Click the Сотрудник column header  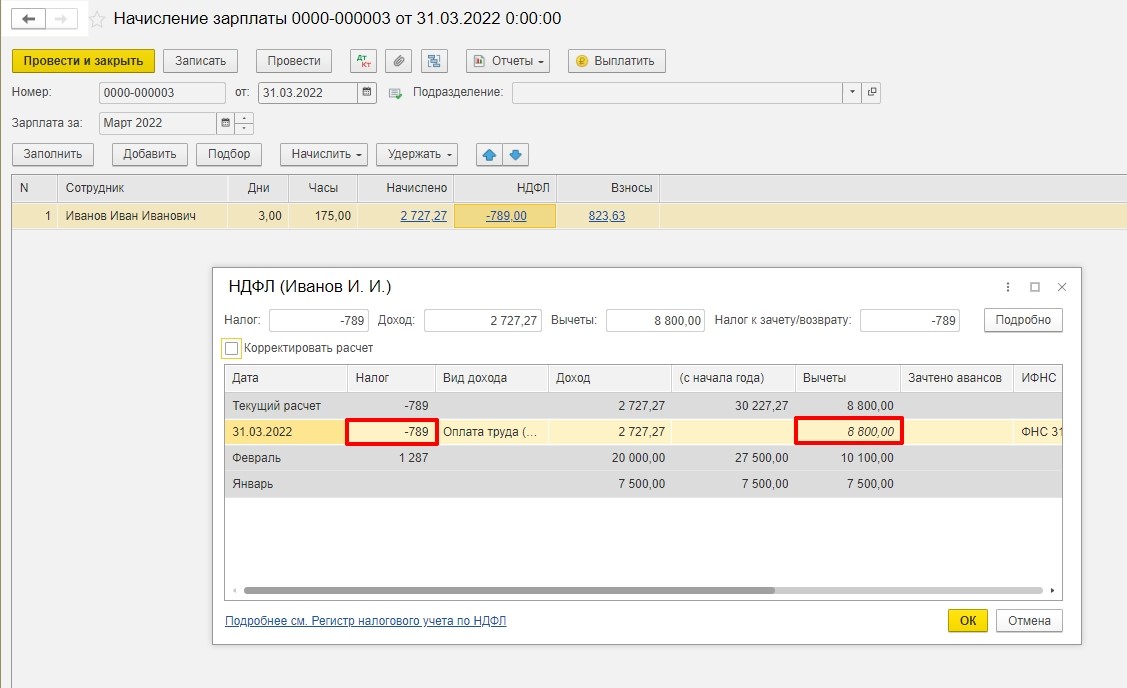(142, 188)
